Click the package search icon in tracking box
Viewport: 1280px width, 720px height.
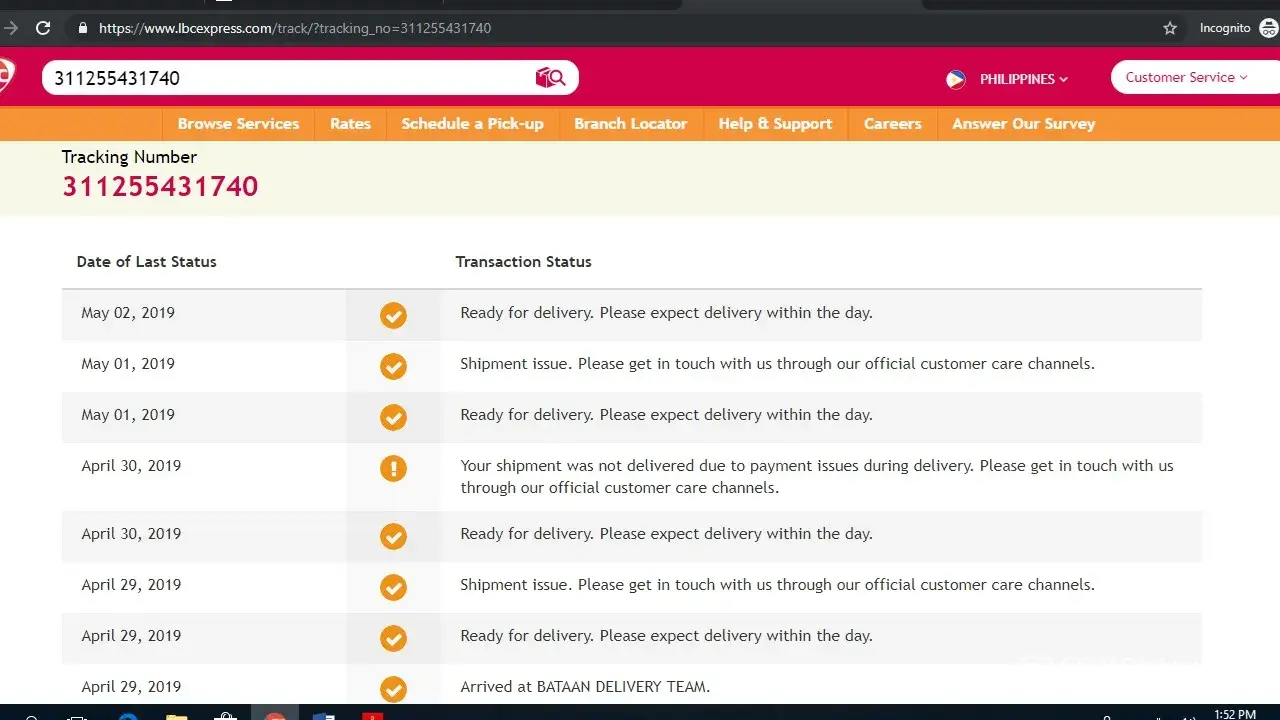coord(551,78)
